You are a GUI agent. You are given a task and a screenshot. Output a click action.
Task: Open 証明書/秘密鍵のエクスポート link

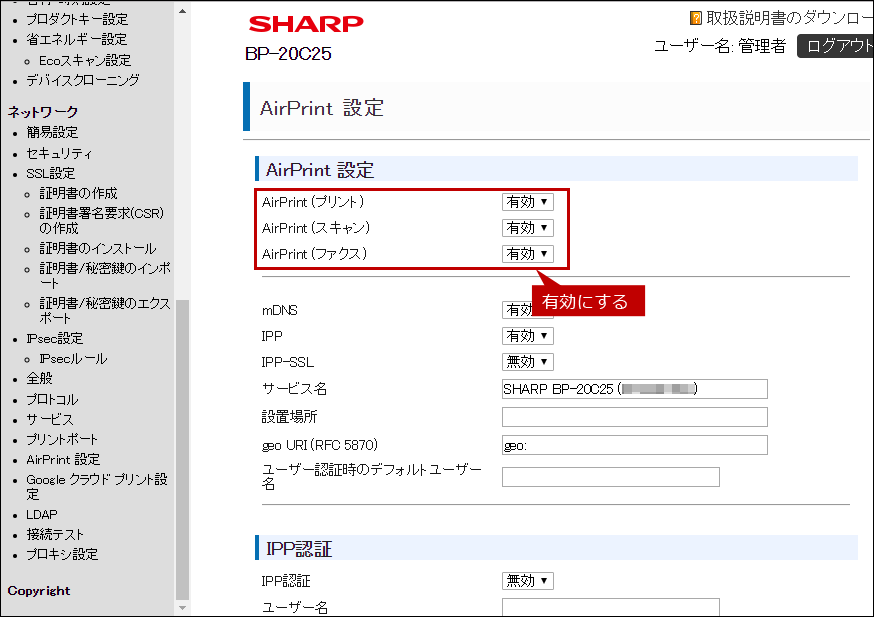click(105, 310)
